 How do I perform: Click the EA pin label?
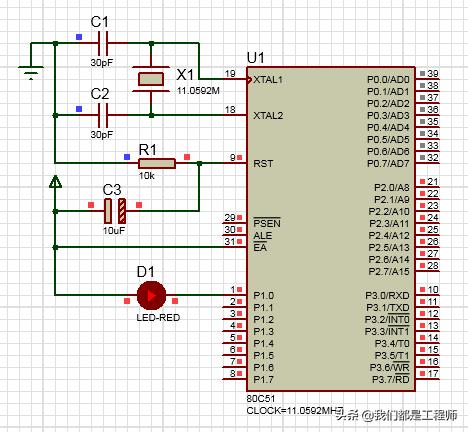pyautogui.click(x=260, y=247)
